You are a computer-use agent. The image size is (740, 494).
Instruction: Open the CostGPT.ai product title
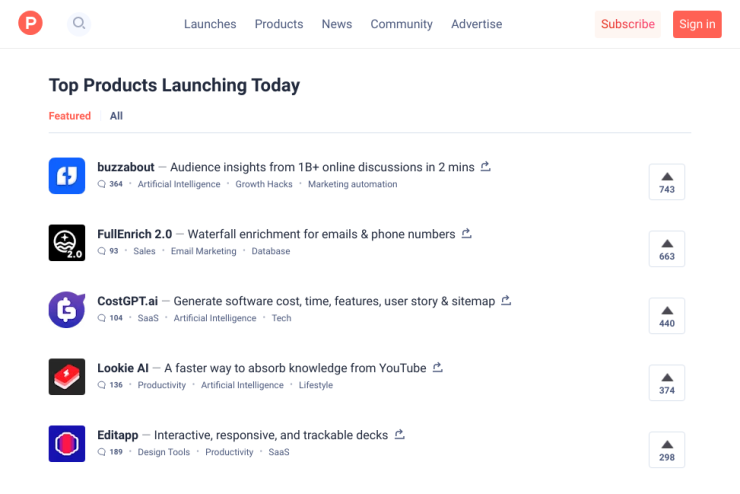127,301
